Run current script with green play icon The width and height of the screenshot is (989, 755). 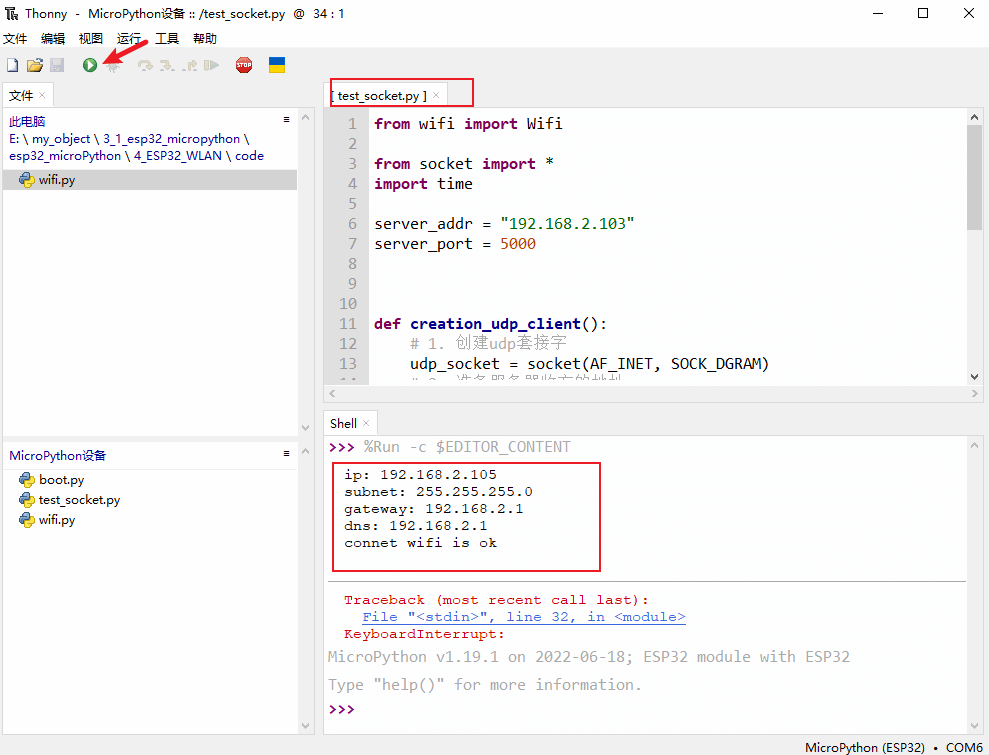tap(90, 65)
